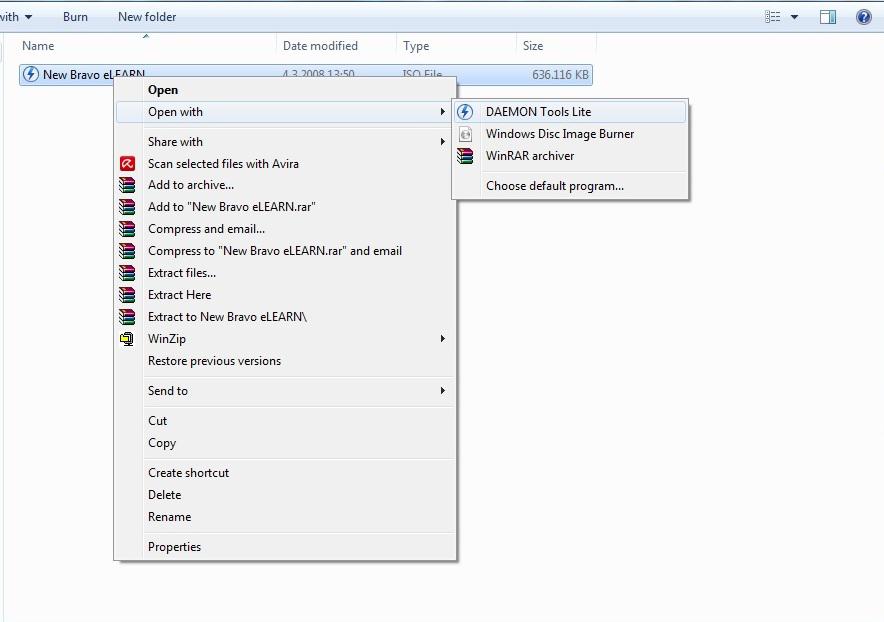Click WinRAR icon beside Extract files
This screenshot has width=884, height=622.
(127, 273)
